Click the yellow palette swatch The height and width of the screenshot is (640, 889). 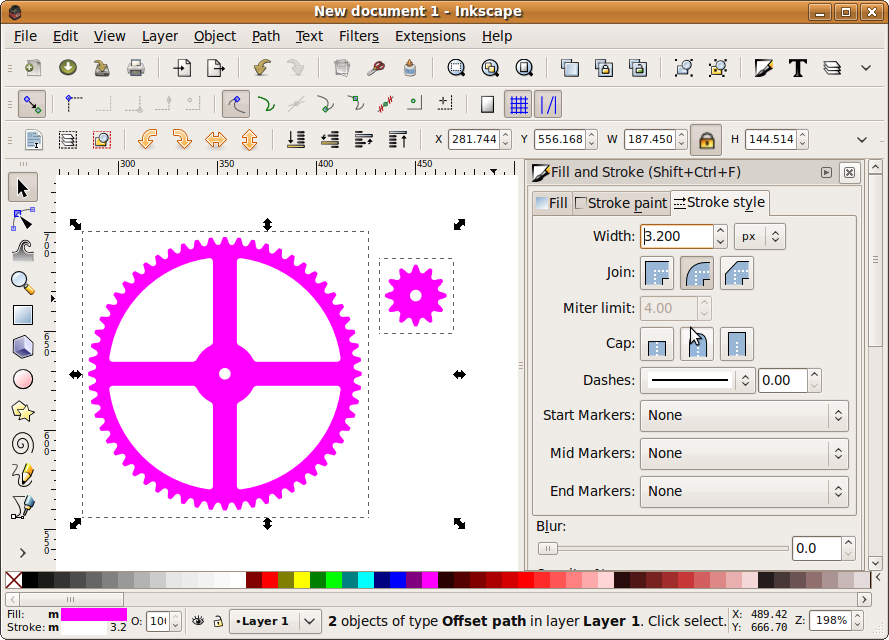[302, 580]
